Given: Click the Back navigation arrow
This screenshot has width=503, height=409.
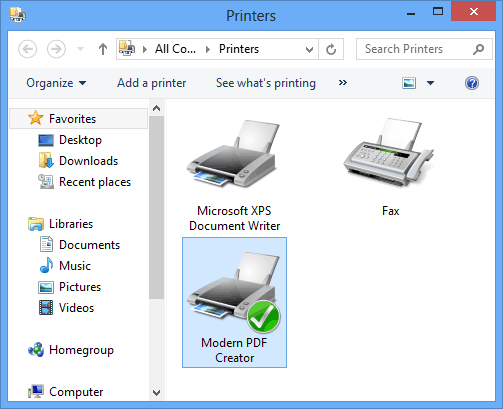Looking at the screenshot, I should click(x=27, y=49).
